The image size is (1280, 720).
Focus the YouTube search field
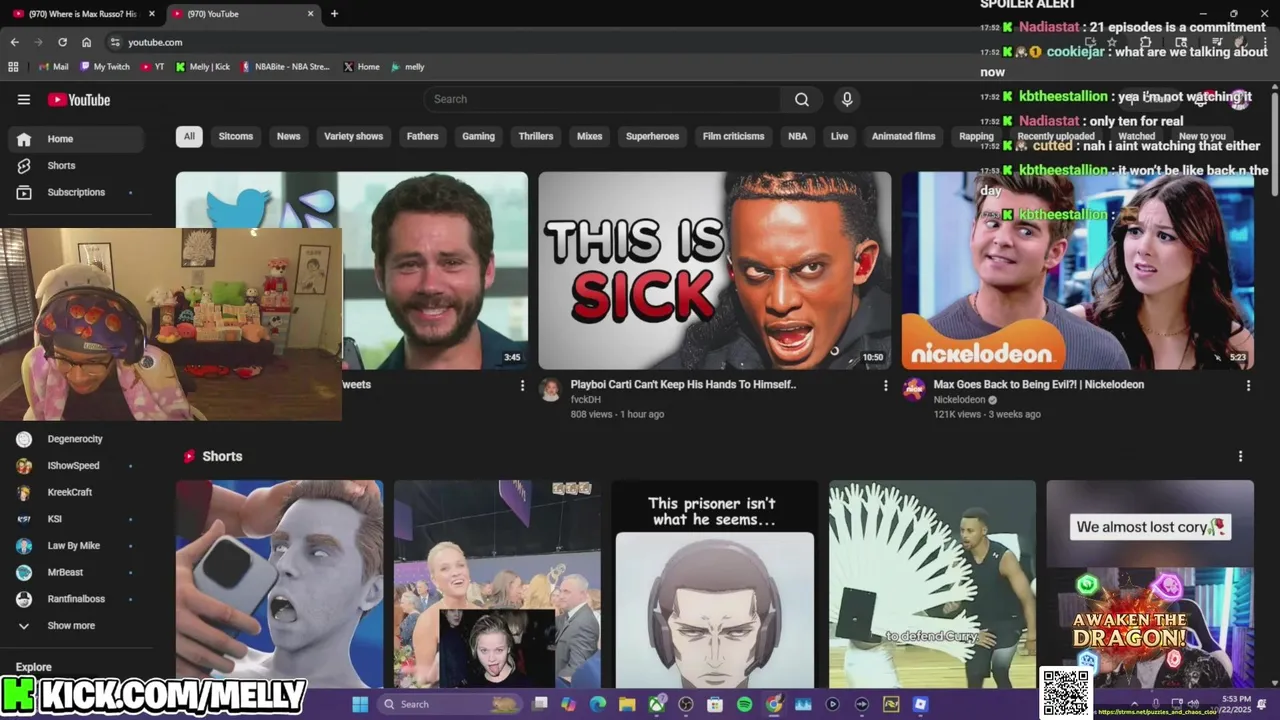(603, 99)
